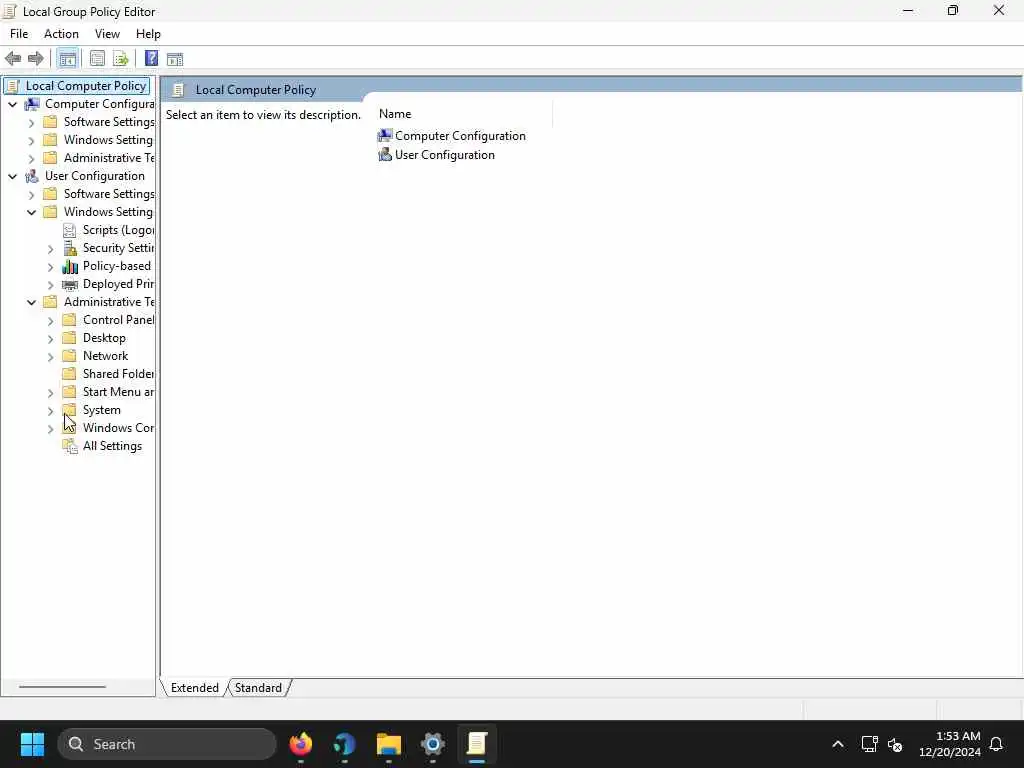Collapse Windows Settings under User Configuration
Viewport: 1024px width, 768px height.
click(x=31, y=212)
